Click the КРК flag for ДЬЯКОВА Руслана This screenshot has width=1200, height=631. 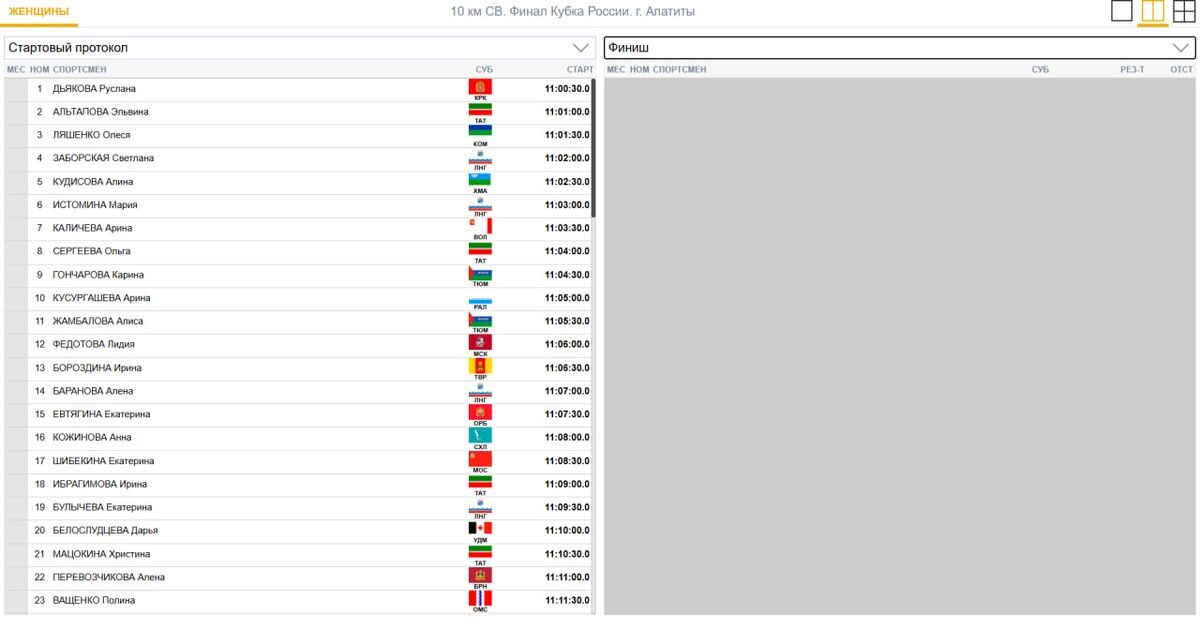click(480, 87)
